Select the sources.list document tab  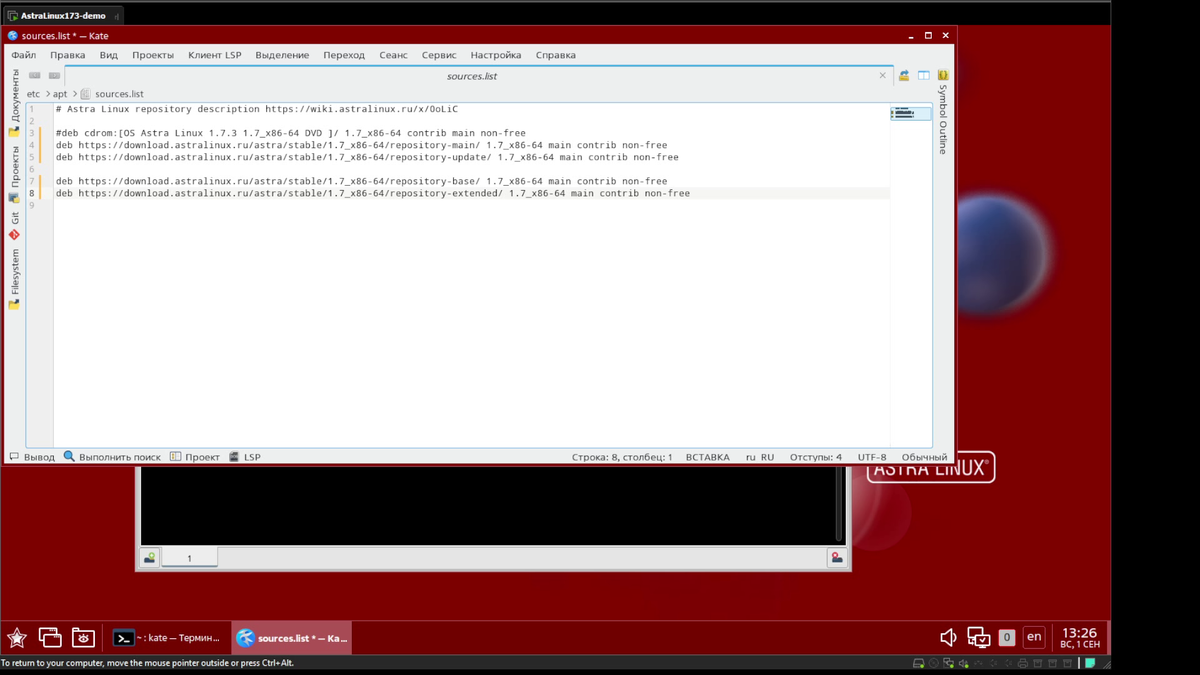point(471,76)
